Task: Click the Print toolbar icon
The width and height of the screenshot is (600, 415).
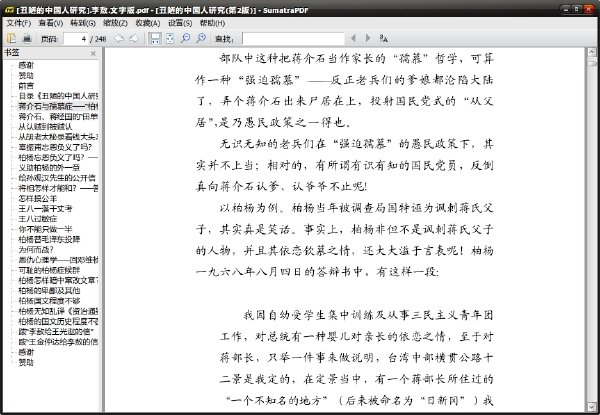Action: point(27,38)
